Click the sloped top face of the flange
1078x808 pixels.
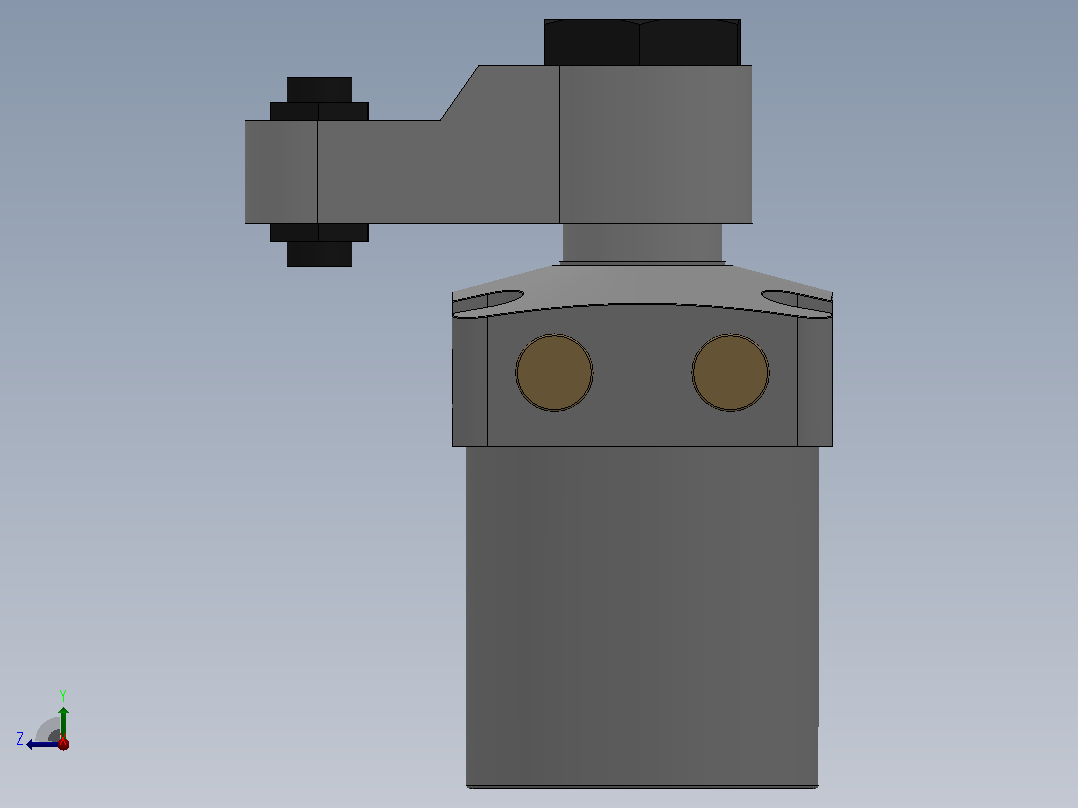(642, 283)
